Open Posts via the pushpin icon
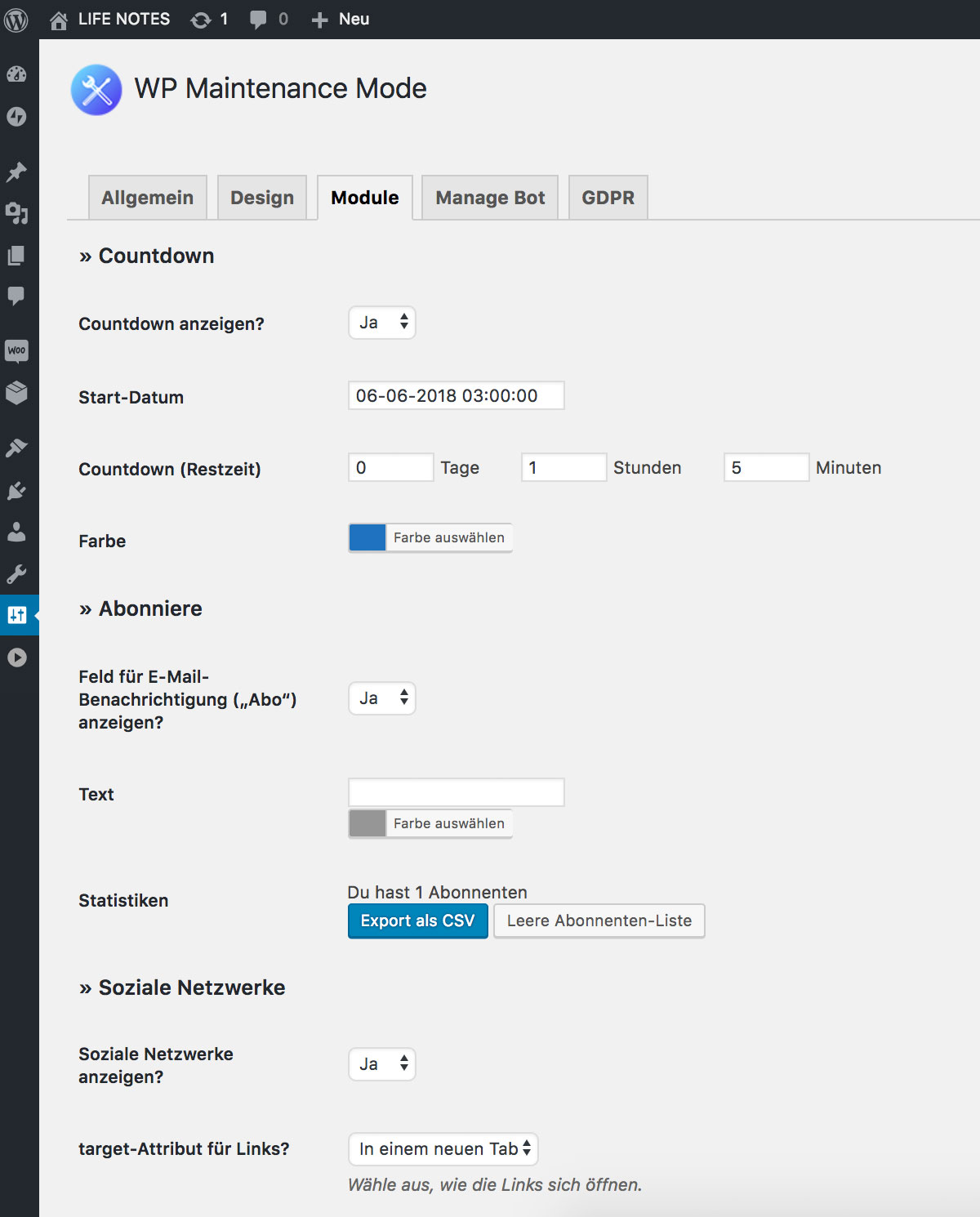 pos(16,172)
